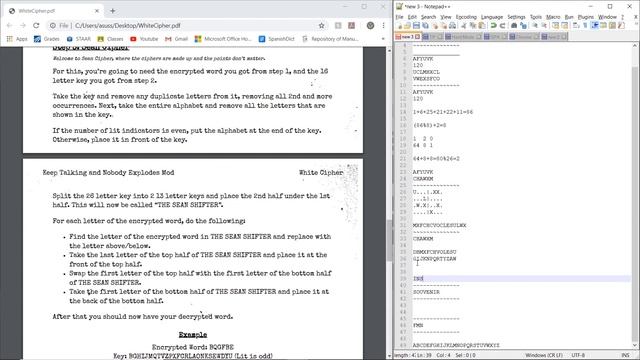Open STAAR bookmark
Image resolution: width=640 pixels, height=360 pixels.
(79, 39)
